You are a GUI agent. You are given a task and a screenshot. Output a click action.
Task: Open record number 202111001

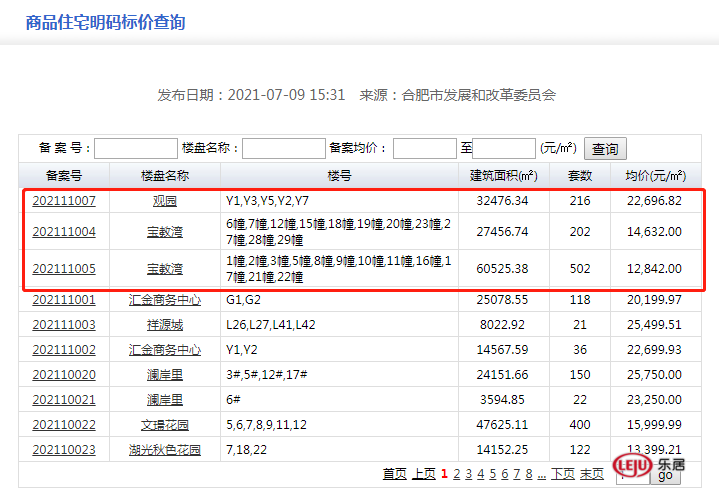point(64,300)
